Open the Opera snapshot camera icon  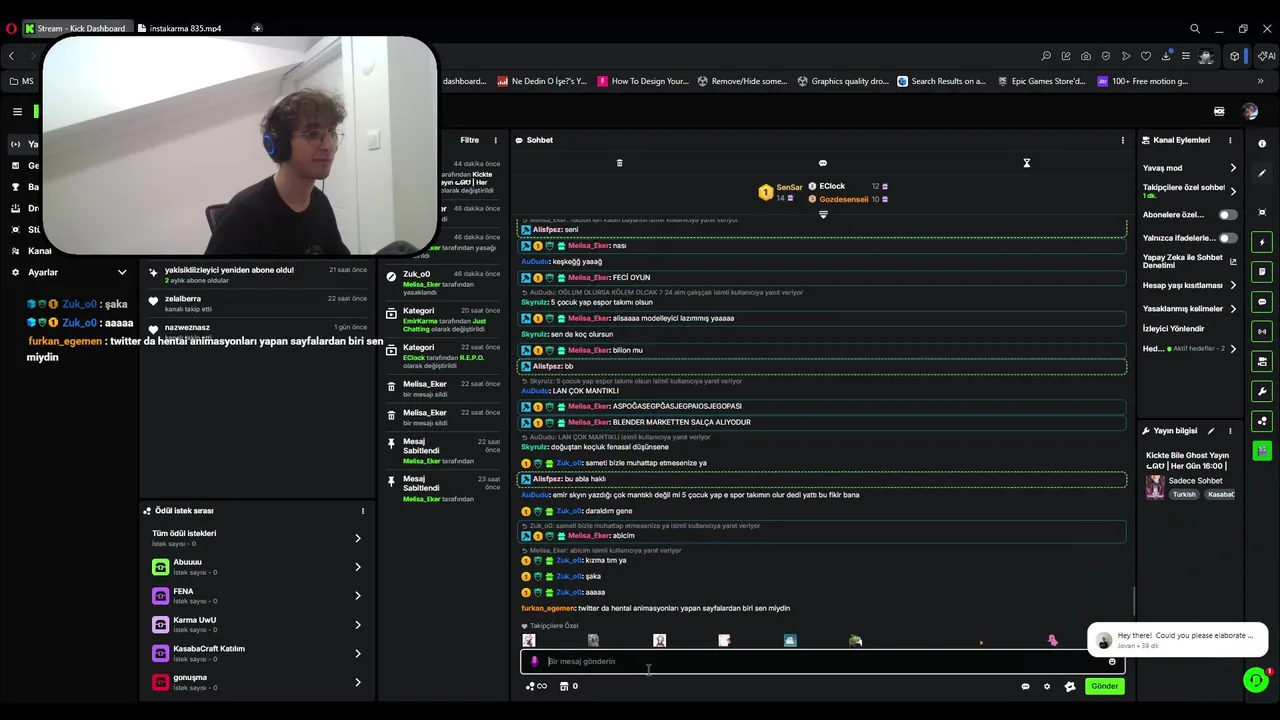tap(1086, 56)
